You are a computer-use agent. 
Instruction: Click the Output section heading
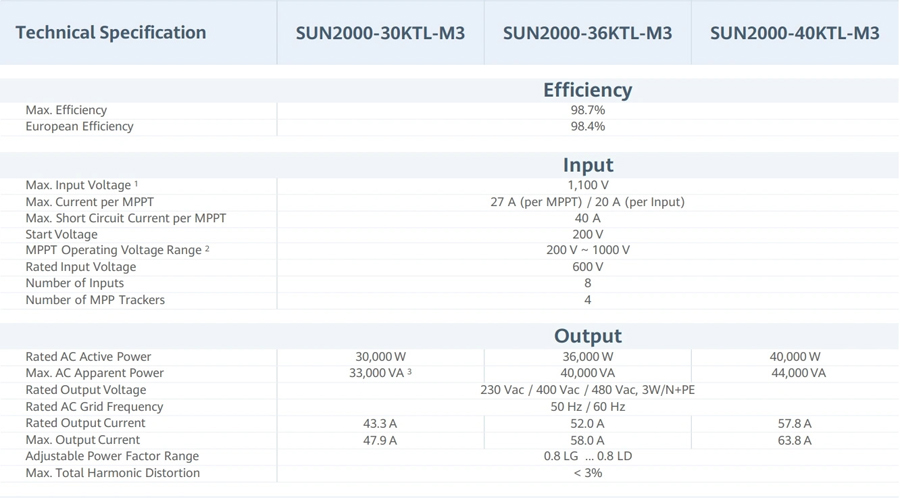click(587, 336)
